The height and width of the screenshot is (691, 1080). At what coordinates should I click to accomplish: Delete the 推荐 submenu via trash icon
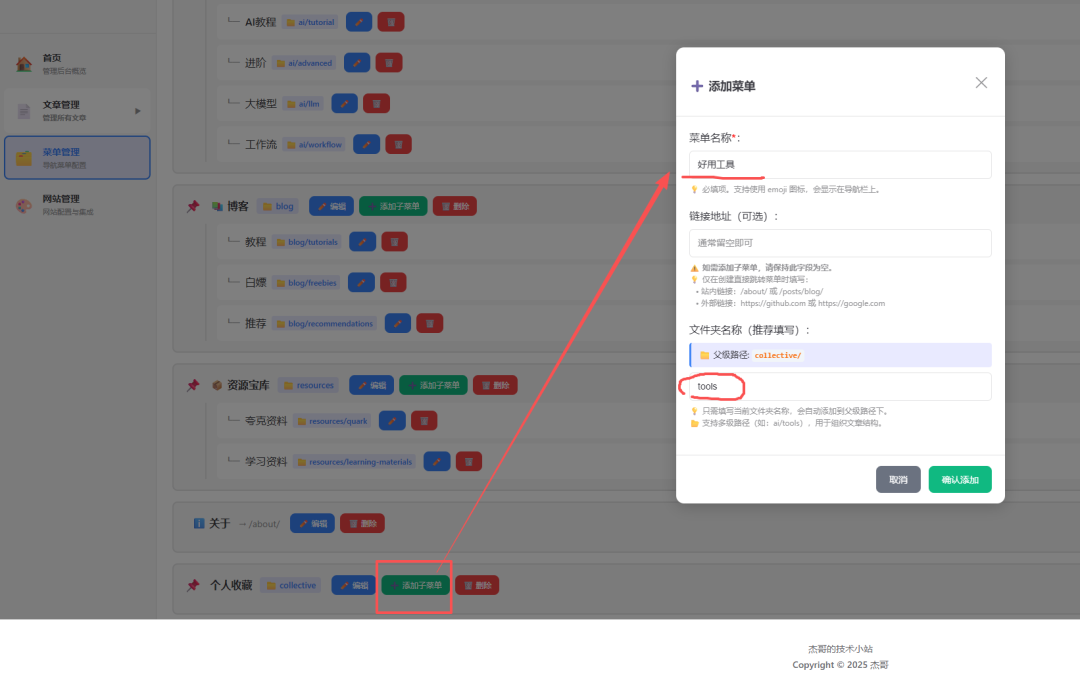click(430, 323)
